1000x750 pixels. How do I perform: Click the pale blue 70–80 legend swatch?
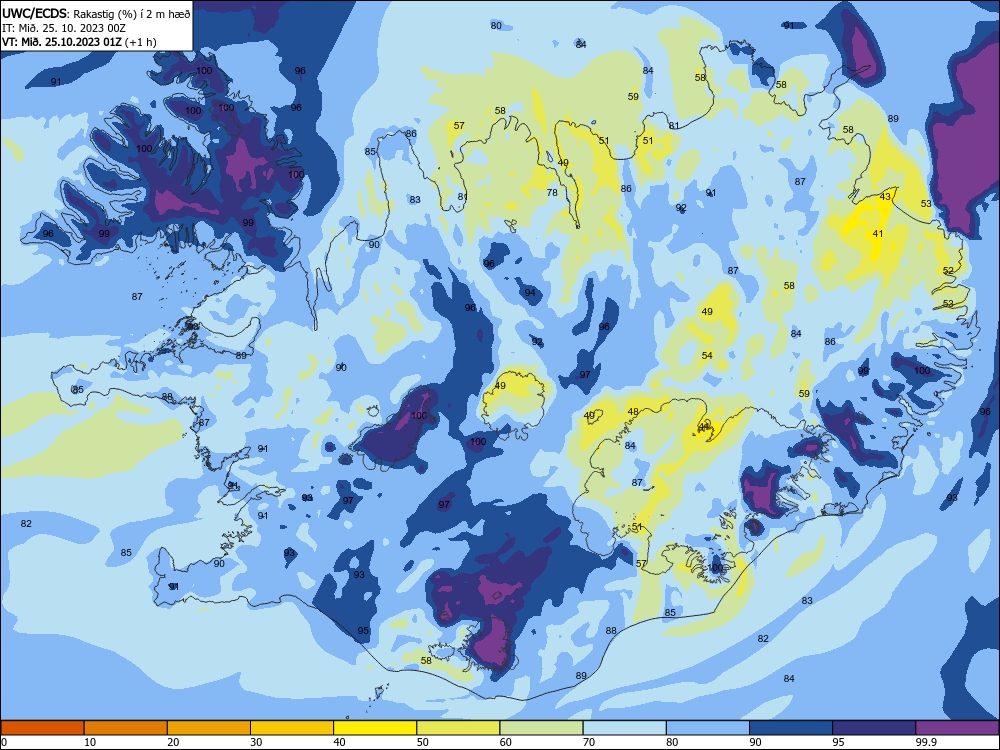click(x=625, y=728)
